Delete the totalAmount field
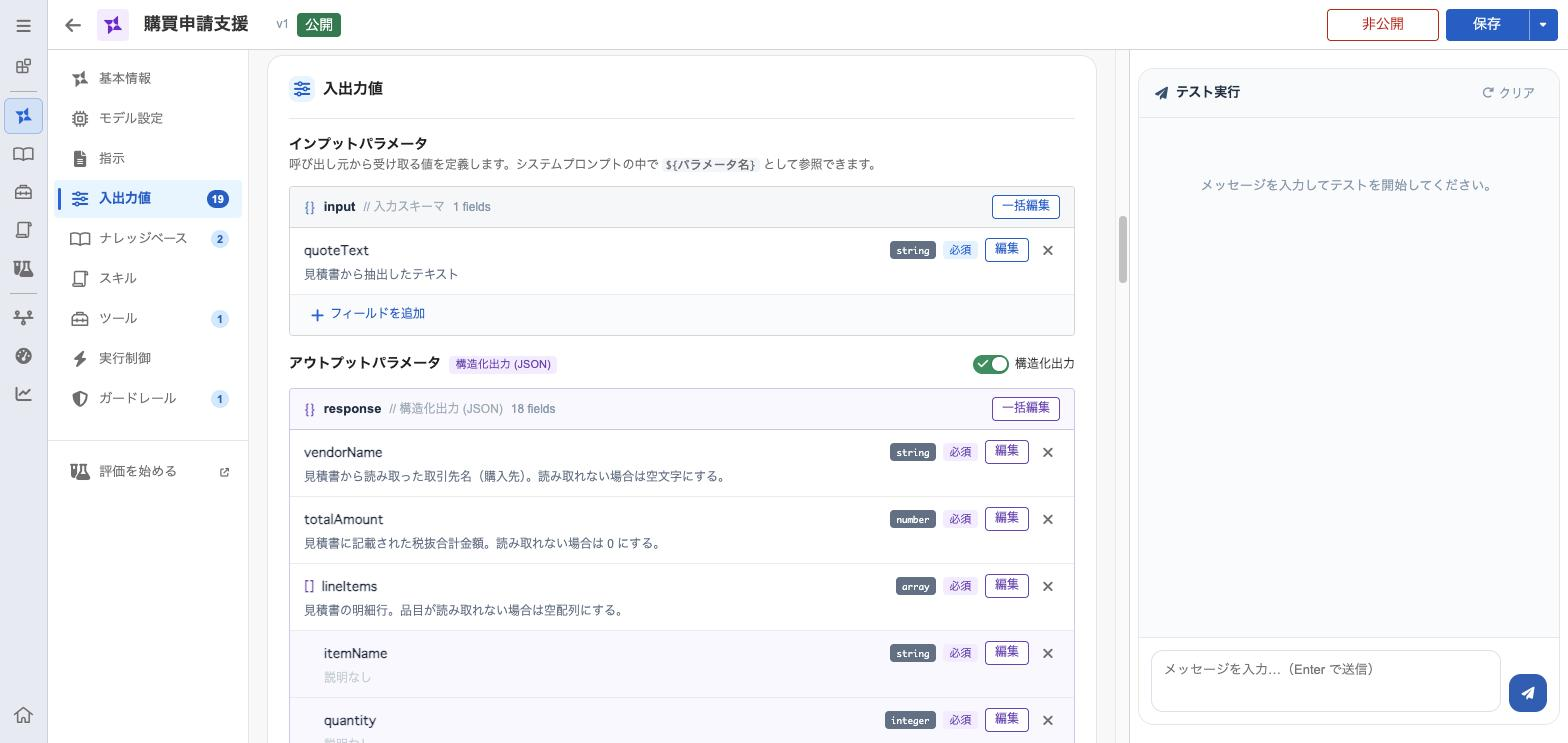1568x743 pixels. [1048, 520]
